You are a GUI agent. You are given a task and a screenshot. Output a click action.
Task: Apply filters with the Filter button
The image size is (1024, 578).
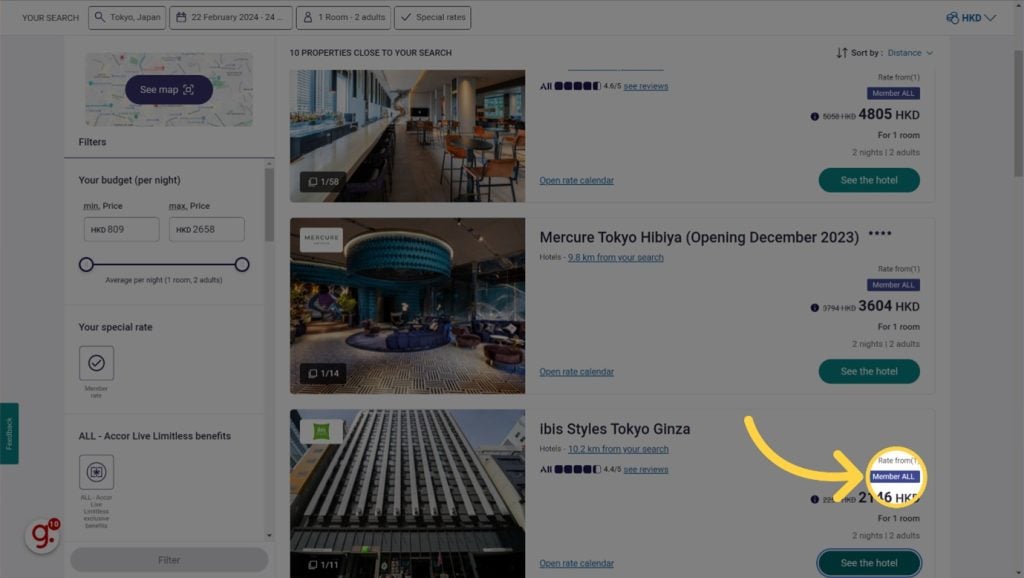point(169,560)
